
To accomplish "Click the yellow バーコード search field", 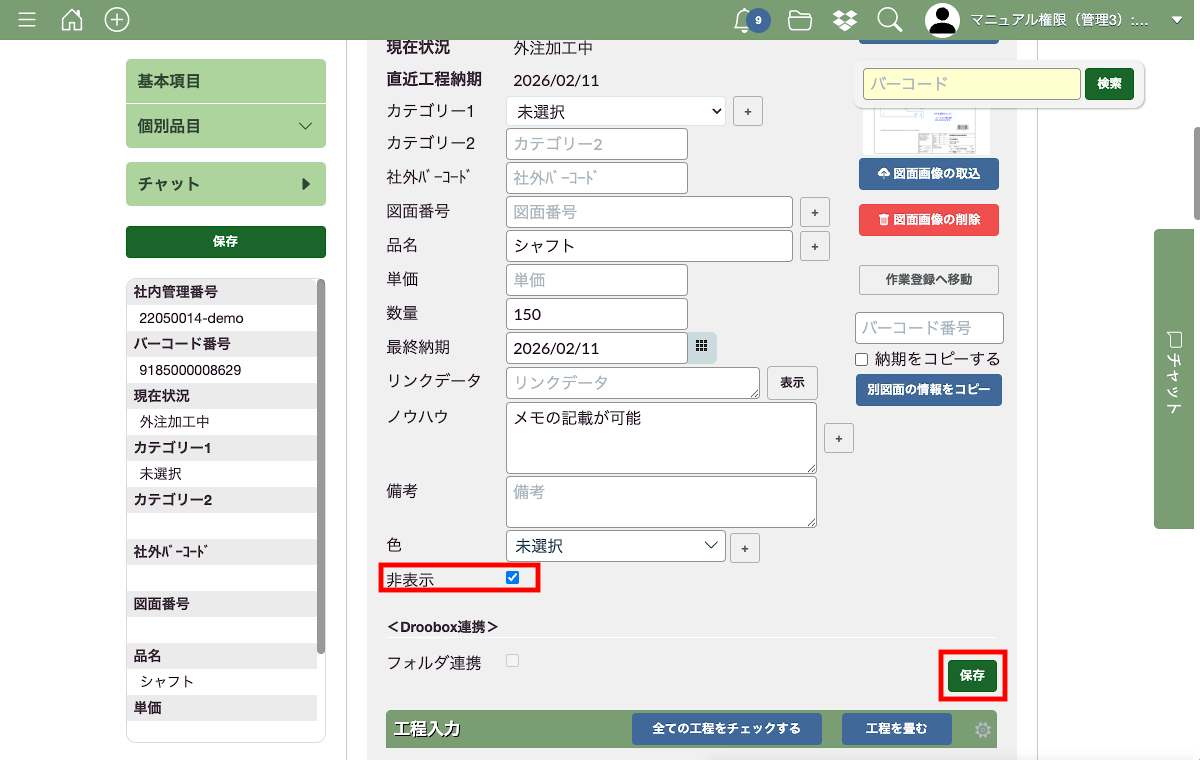I will (971, 84).
